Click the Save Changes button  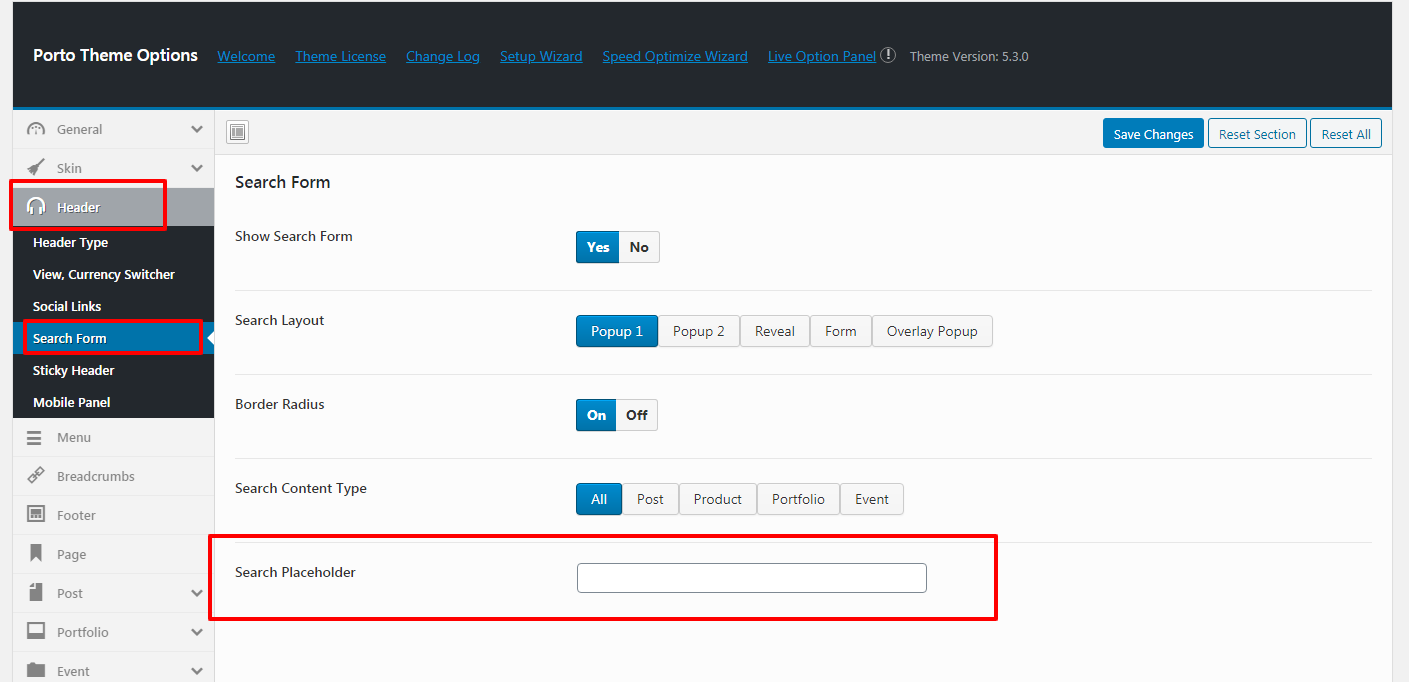1153,133
